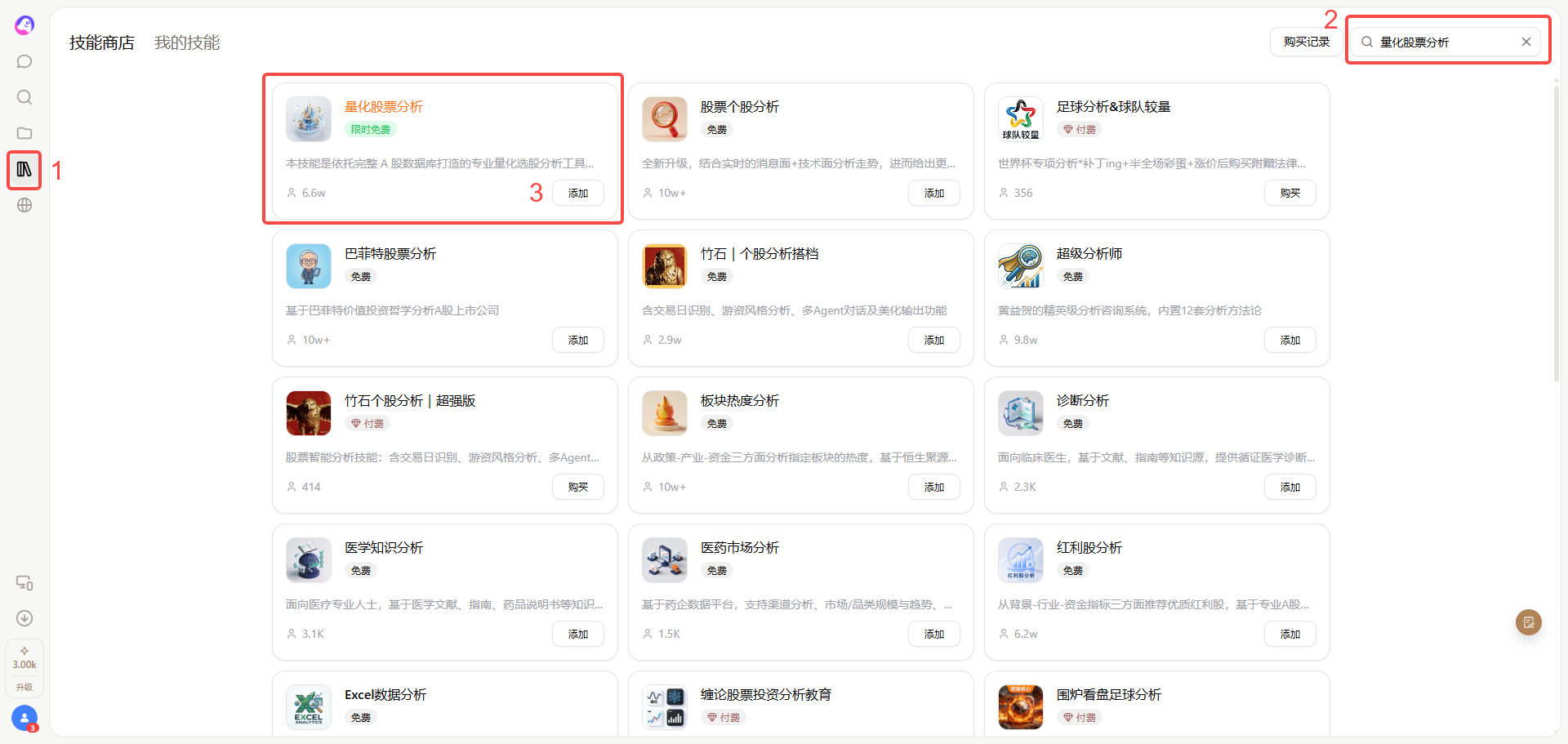Open the Excel数据分析 title

(x=385, y=695)
